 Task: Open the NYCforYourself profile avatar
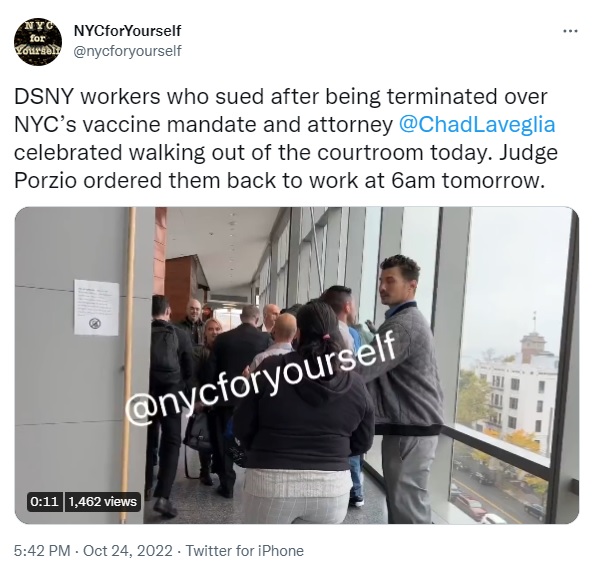[38, 40]
